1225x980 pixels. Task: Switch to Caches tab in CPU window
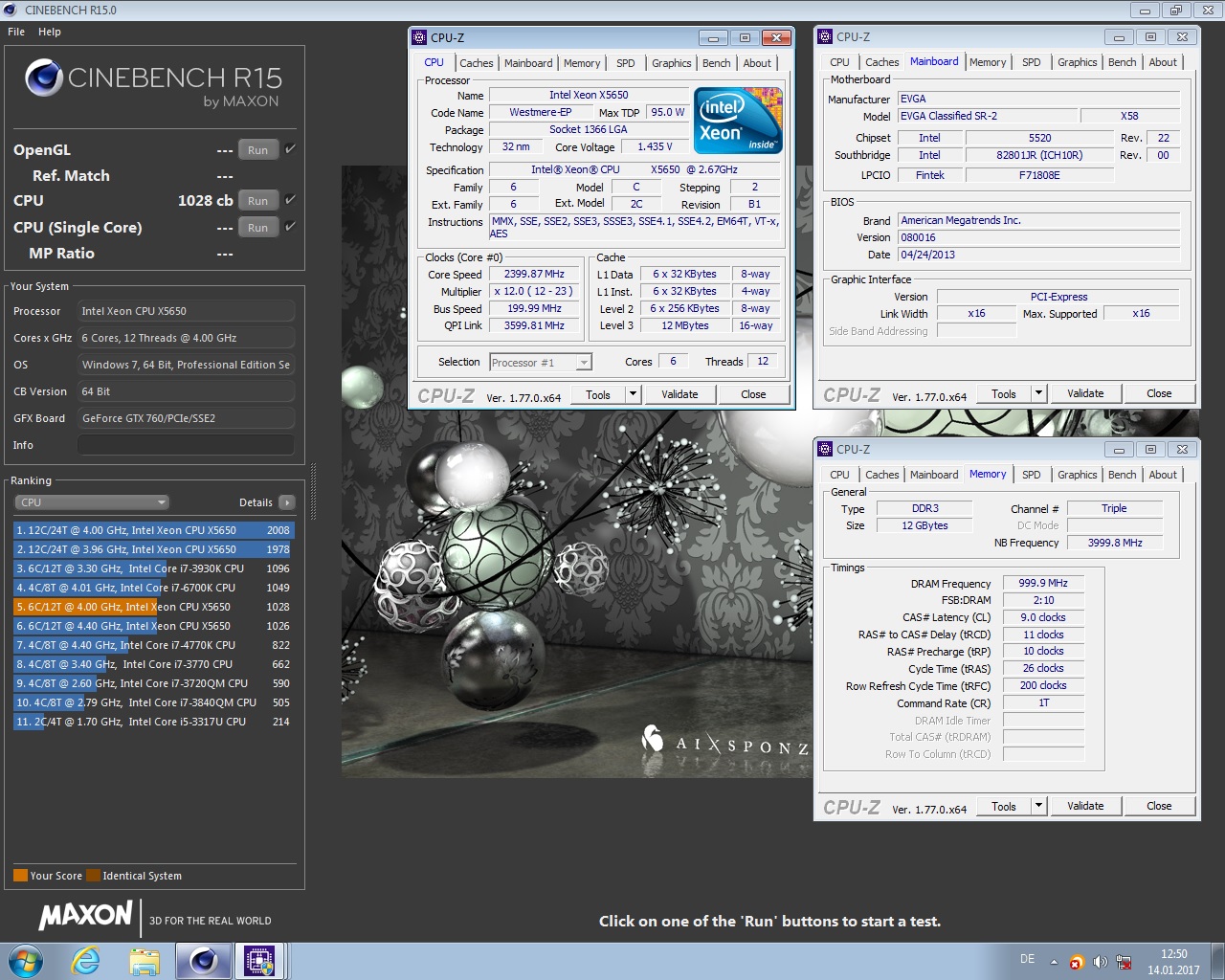(x=476, y=63)
